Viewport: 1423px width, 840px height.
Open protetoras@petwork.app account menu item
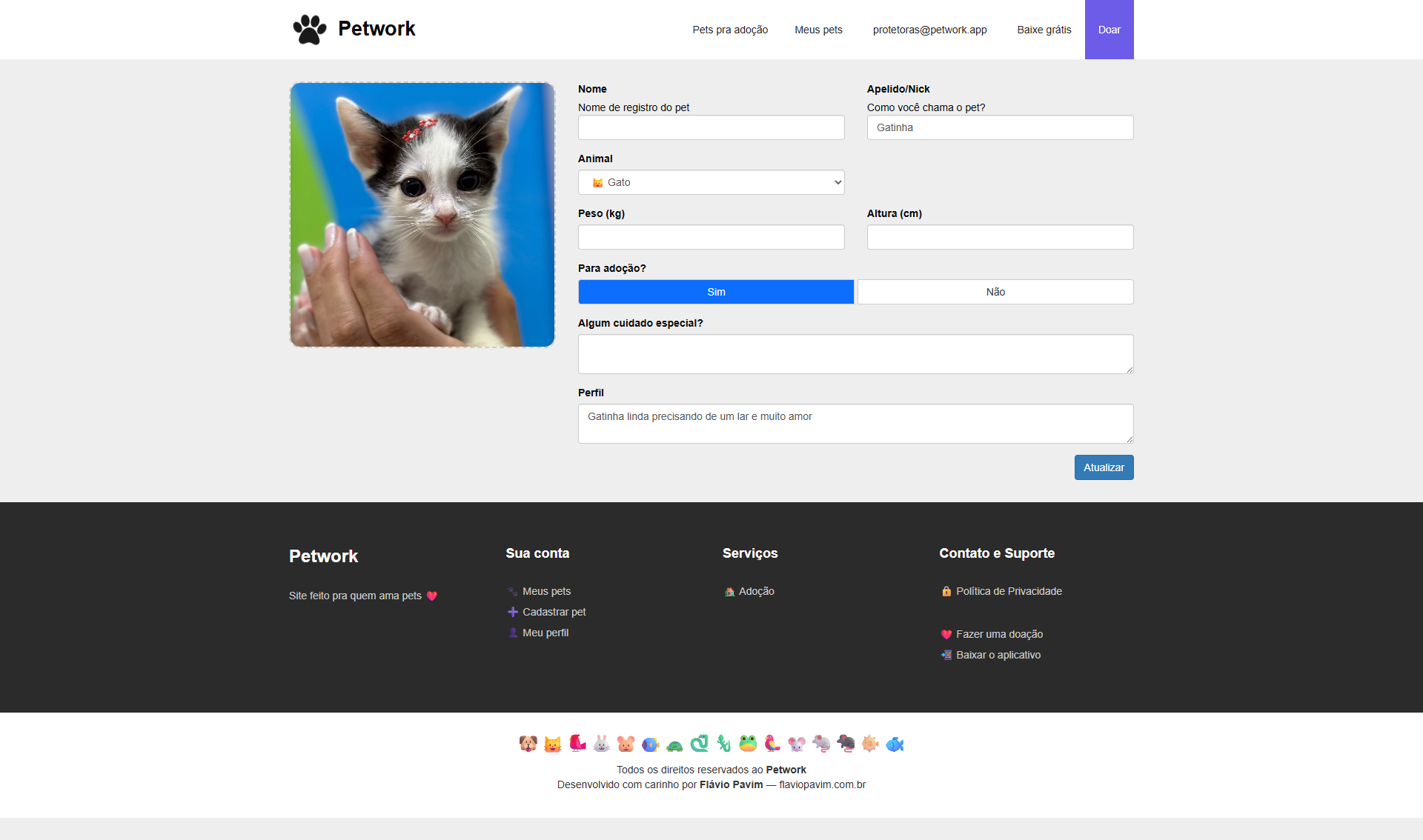coord(929,30)
